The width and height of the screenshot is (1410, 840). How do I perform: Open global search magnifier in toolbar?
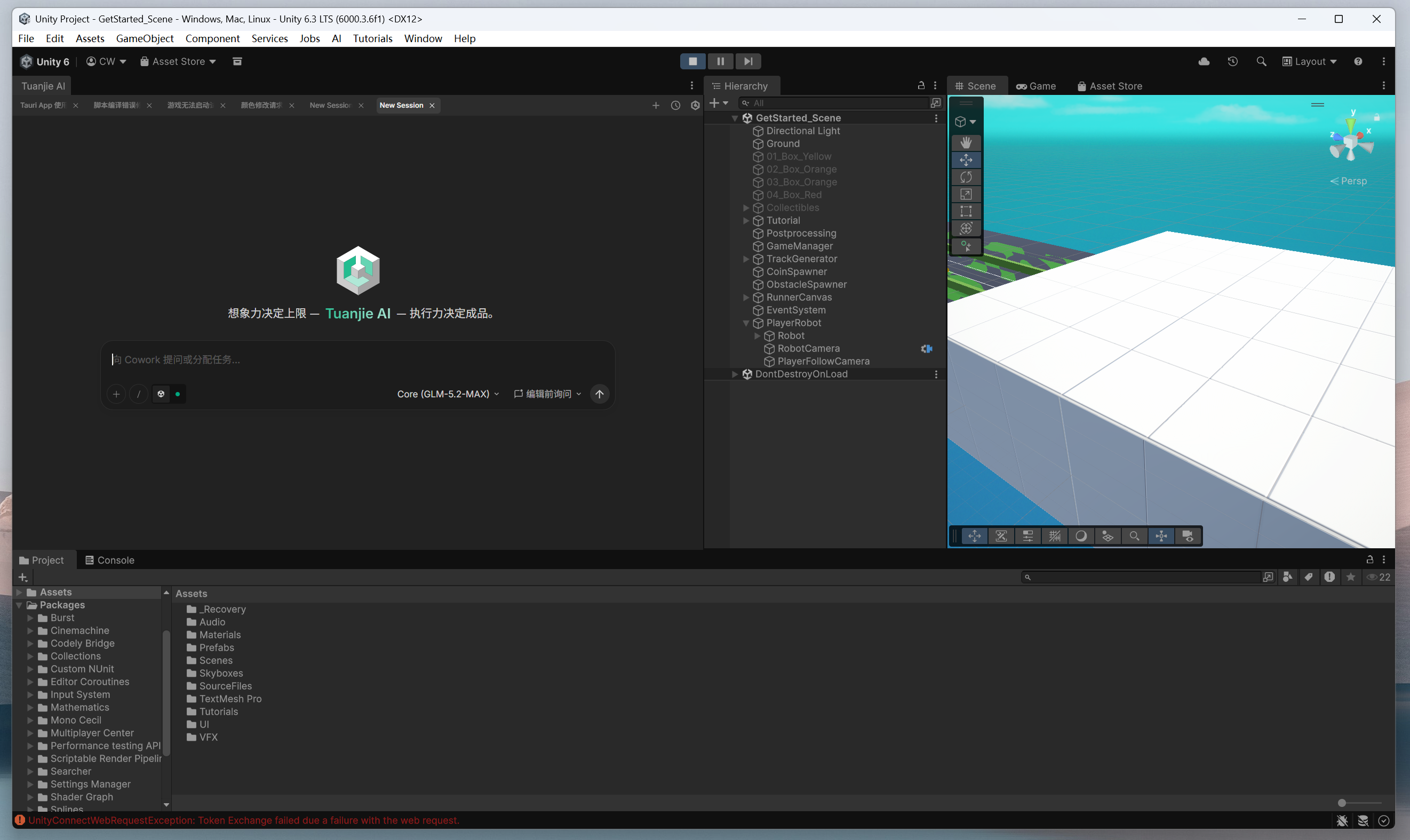pos(1261,61)
